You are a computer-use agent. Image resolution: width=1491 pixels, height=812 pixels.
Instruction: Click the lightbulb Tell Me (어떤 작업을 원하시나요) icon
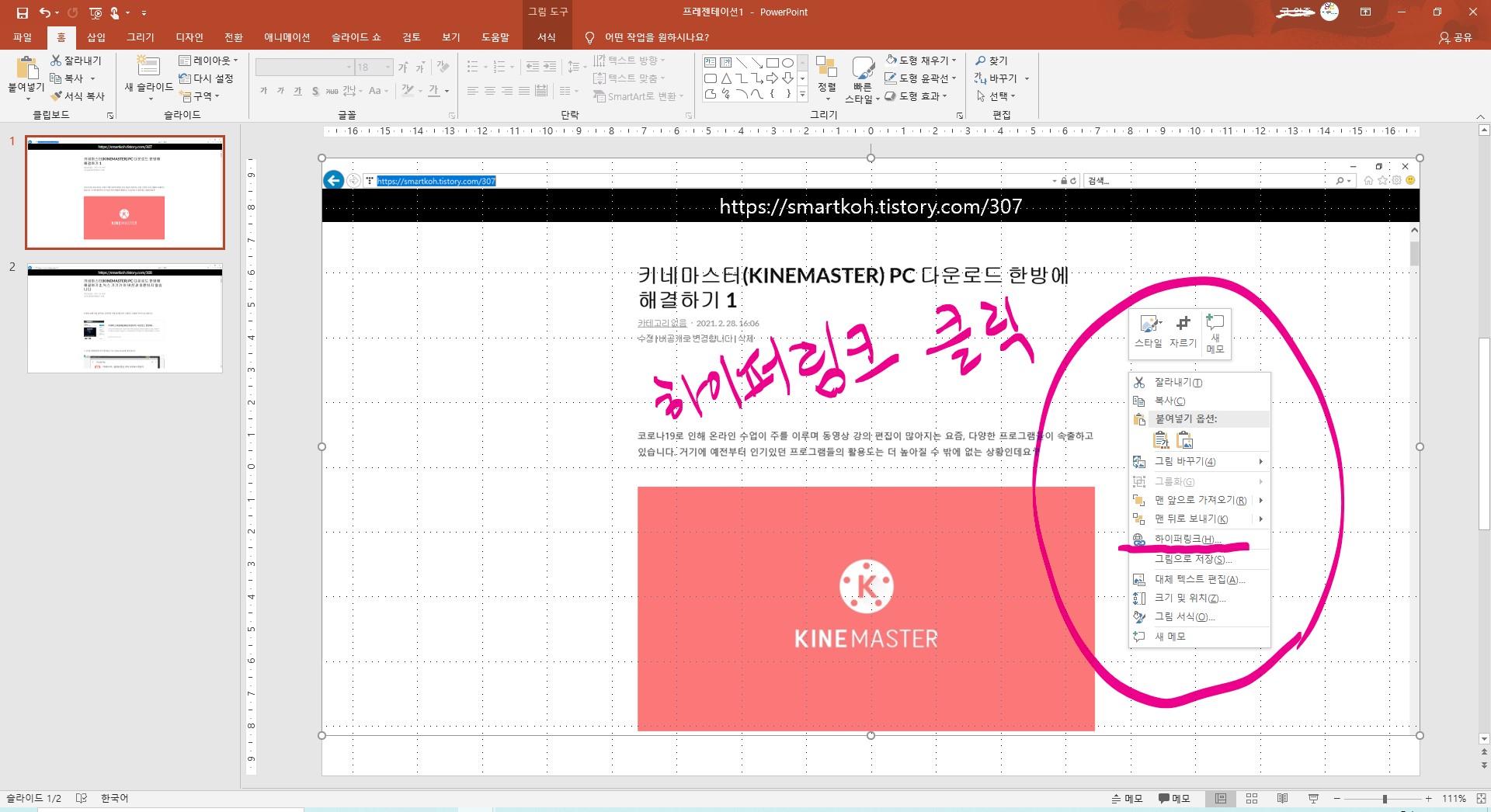coord(589,37)
